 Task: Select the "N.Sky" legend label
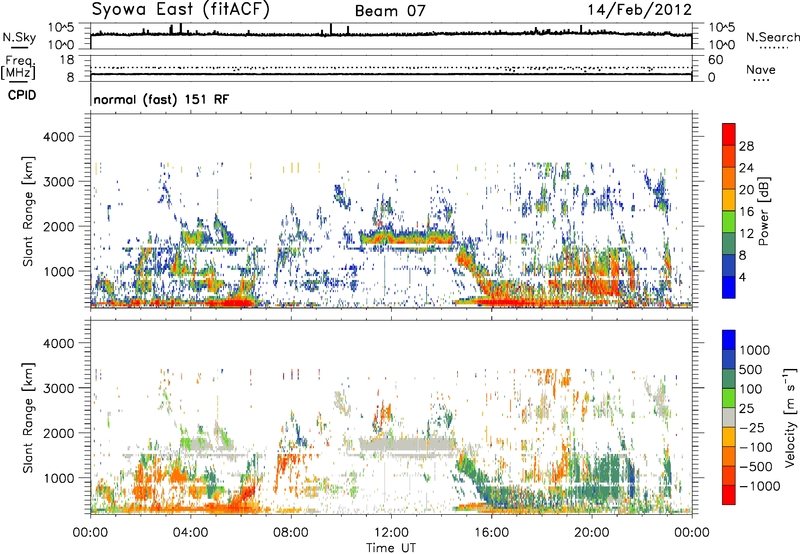pyautogui.click(x=19, y=37)
